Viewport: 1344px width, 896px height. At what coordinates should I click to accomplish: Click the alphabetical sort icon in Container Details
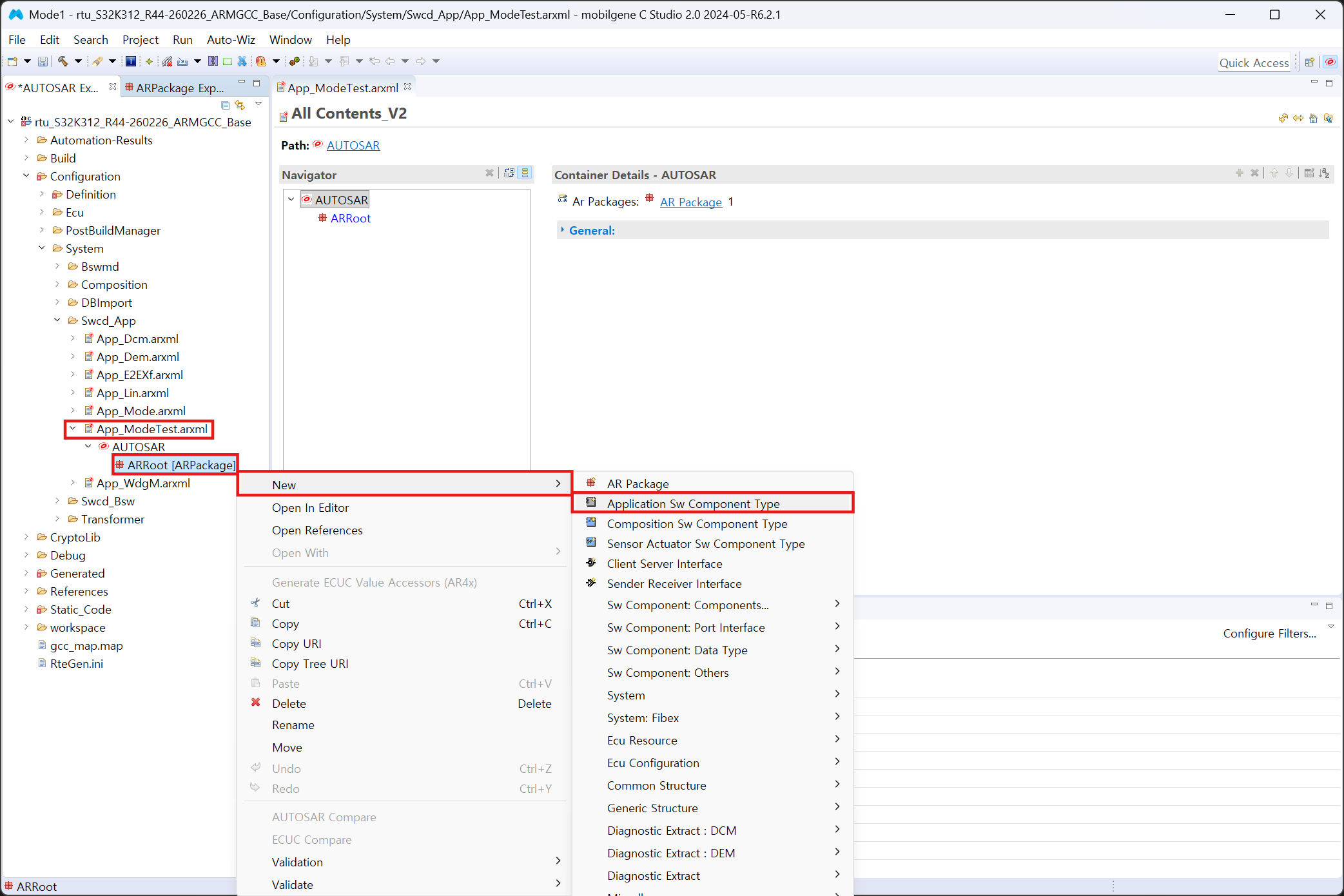[1325, 173]
